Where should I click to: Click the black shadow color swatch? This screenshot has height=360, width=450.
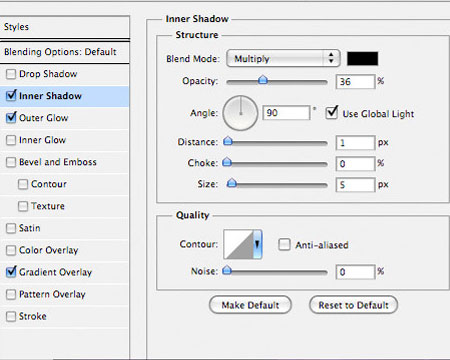click(363, 59)
